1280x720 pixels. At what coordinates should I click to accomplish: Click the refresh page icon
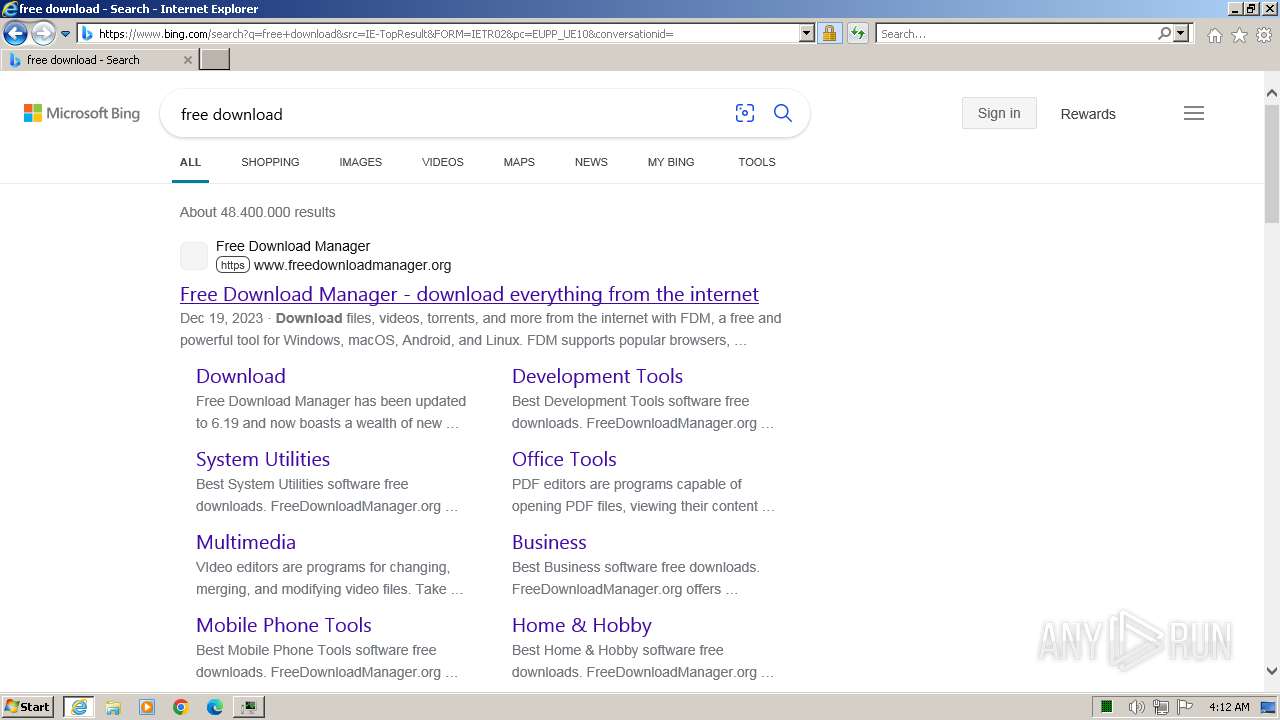(x=858, y=34)
